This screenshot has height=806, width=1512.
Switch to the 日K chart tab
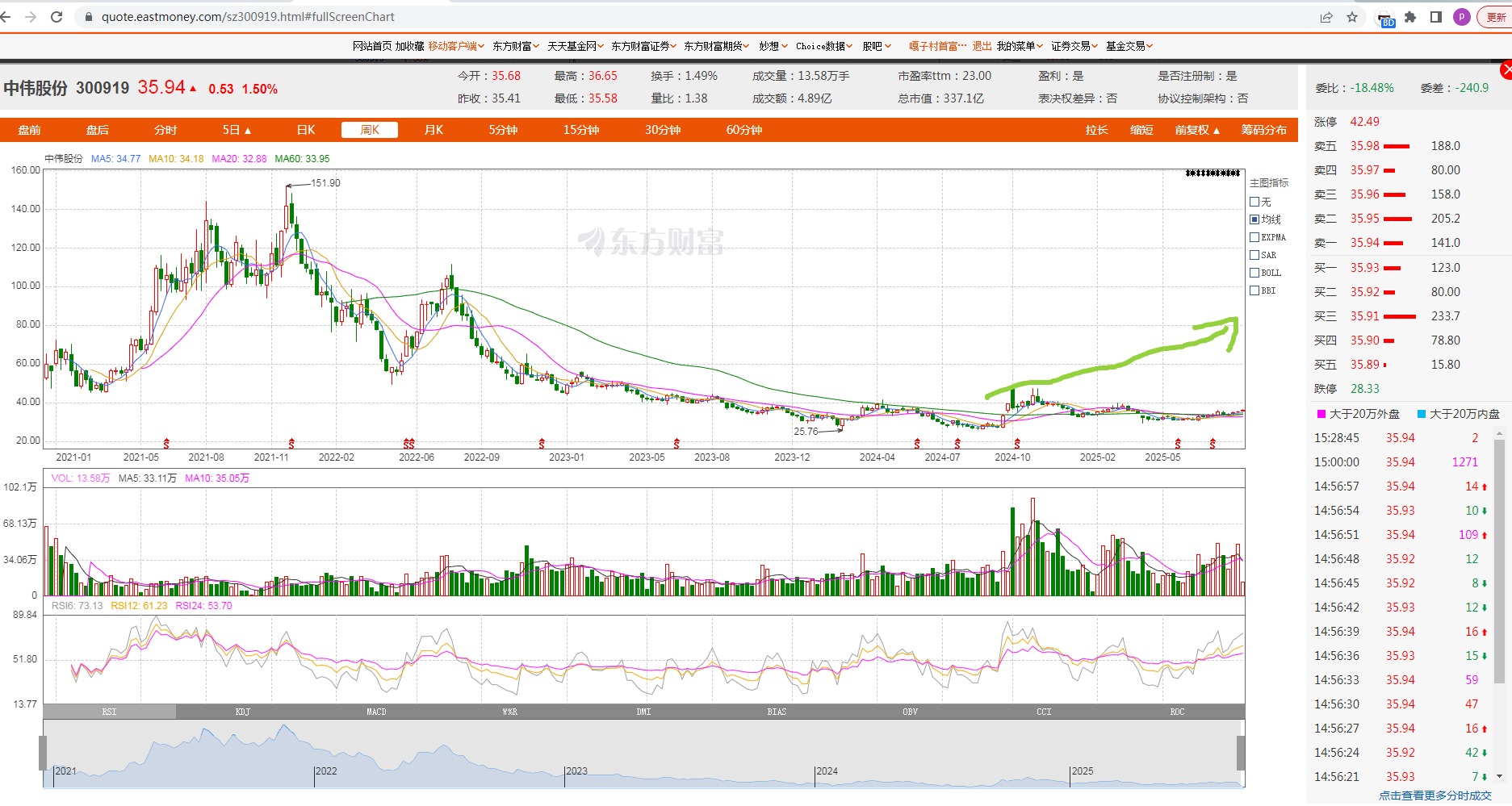pyautogui.click(x=306, y=130)
